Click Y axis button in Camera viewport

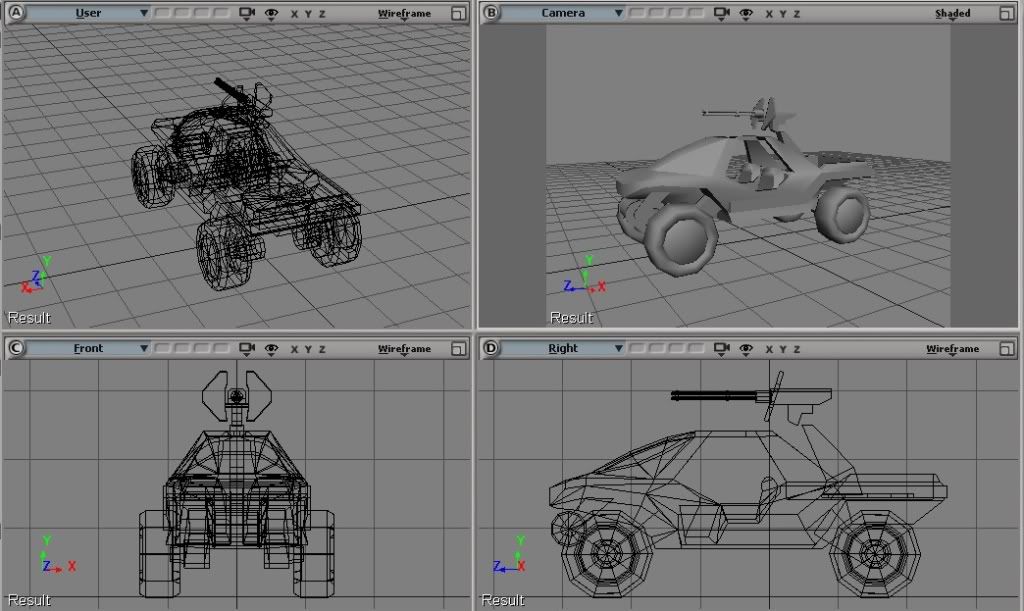783,14
